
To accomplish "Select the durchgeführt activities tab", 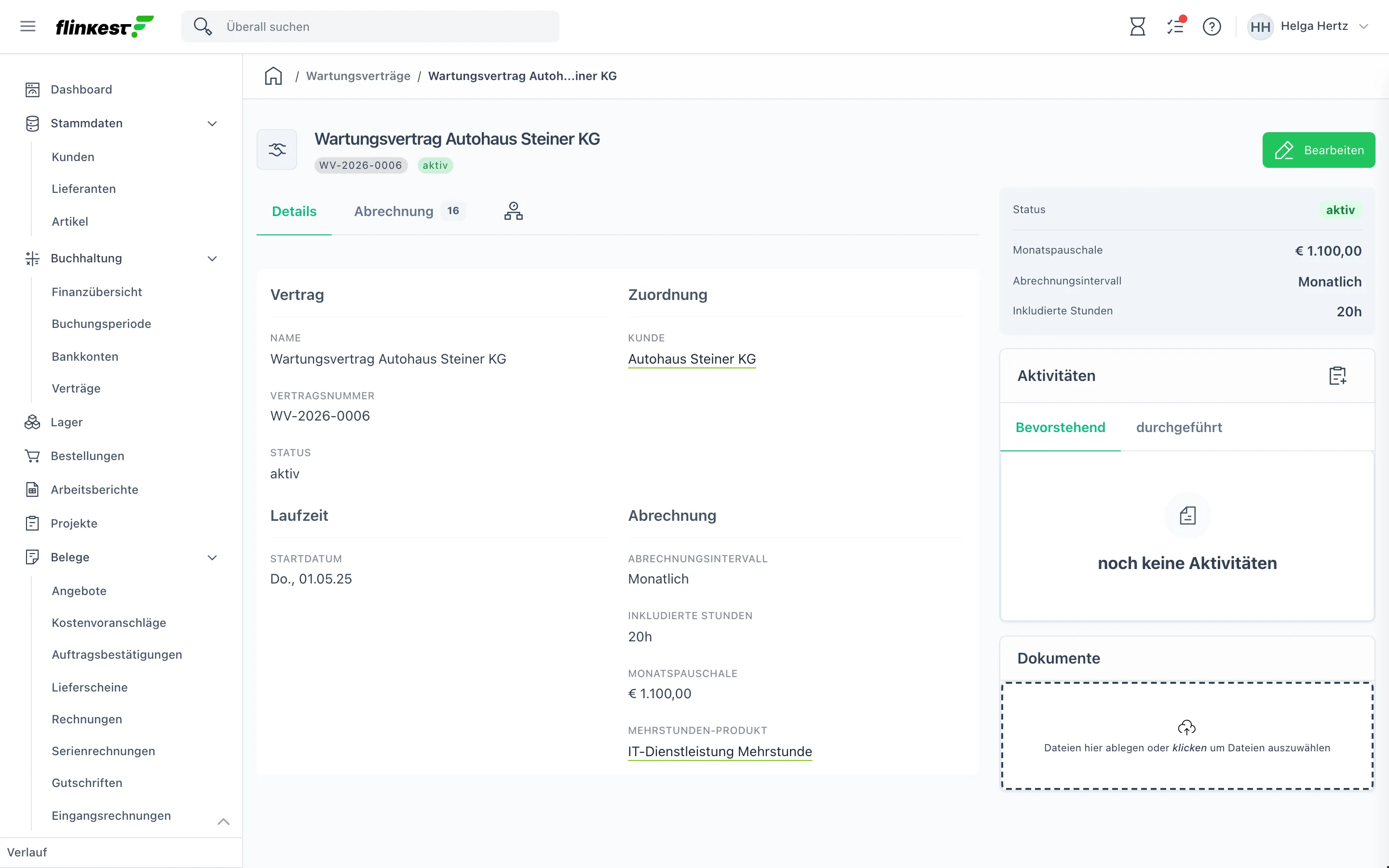I will pos(1179,427).
